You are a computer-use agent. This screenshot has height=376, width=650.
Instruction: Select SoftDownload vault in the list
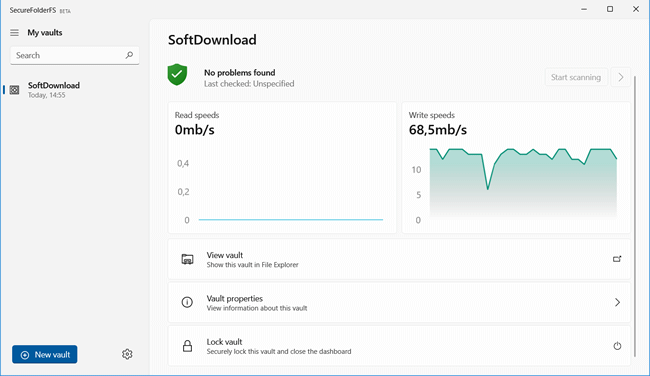pos(75,90)
